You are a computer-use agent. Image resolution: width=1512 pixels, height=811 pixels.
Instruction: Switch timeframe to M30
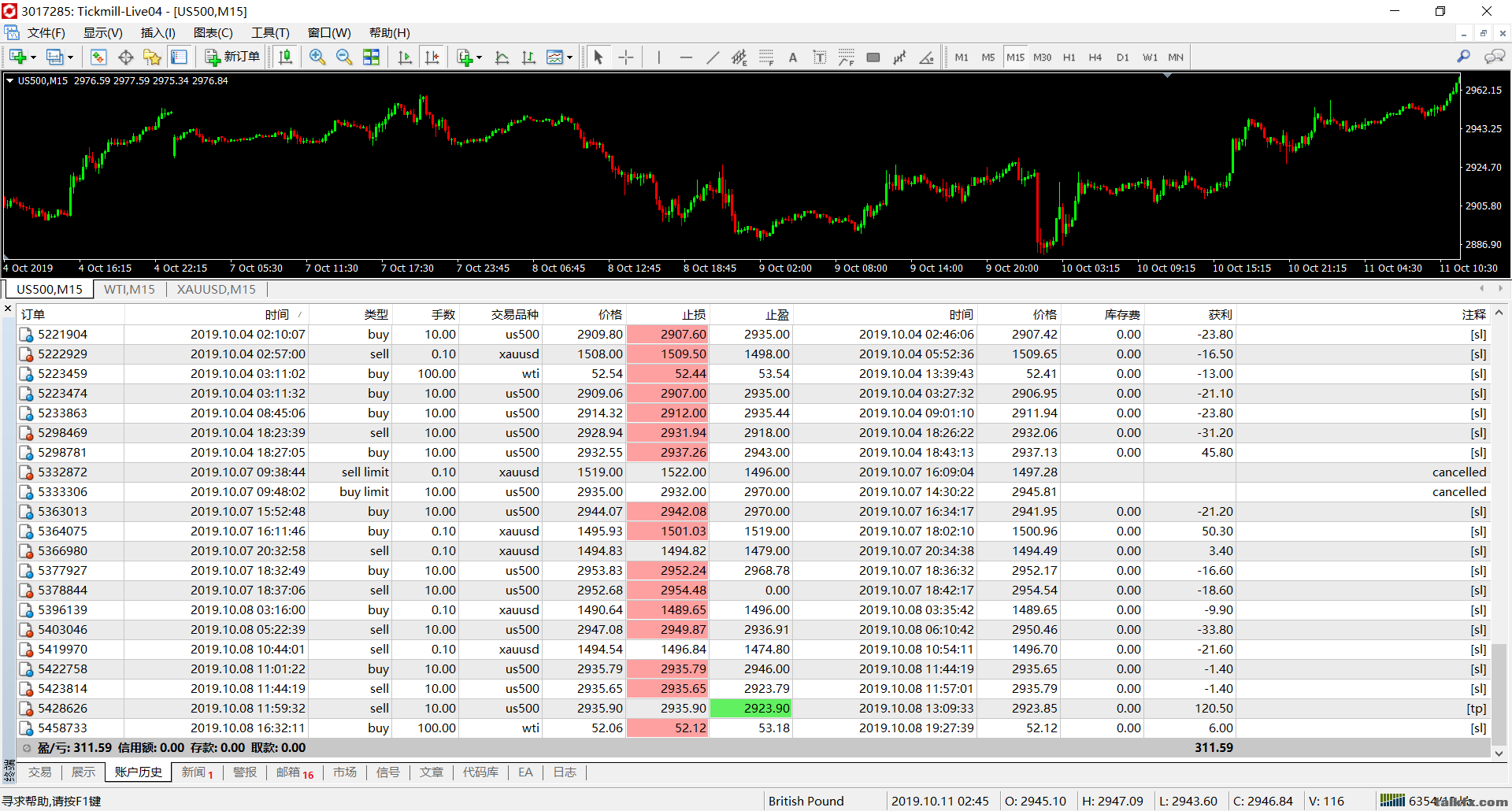pyautogui.click(x=1042, y=57)
